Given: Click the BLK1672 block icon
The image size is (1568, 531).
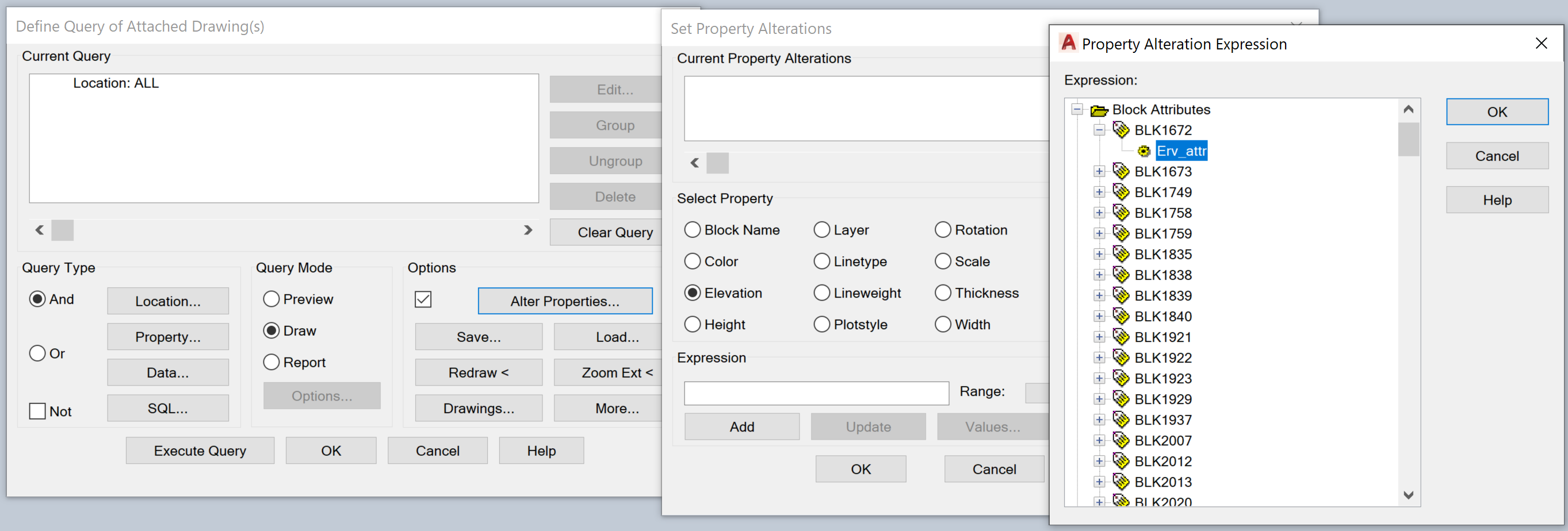Looking at the screenshot, I should coord(1120,130).
